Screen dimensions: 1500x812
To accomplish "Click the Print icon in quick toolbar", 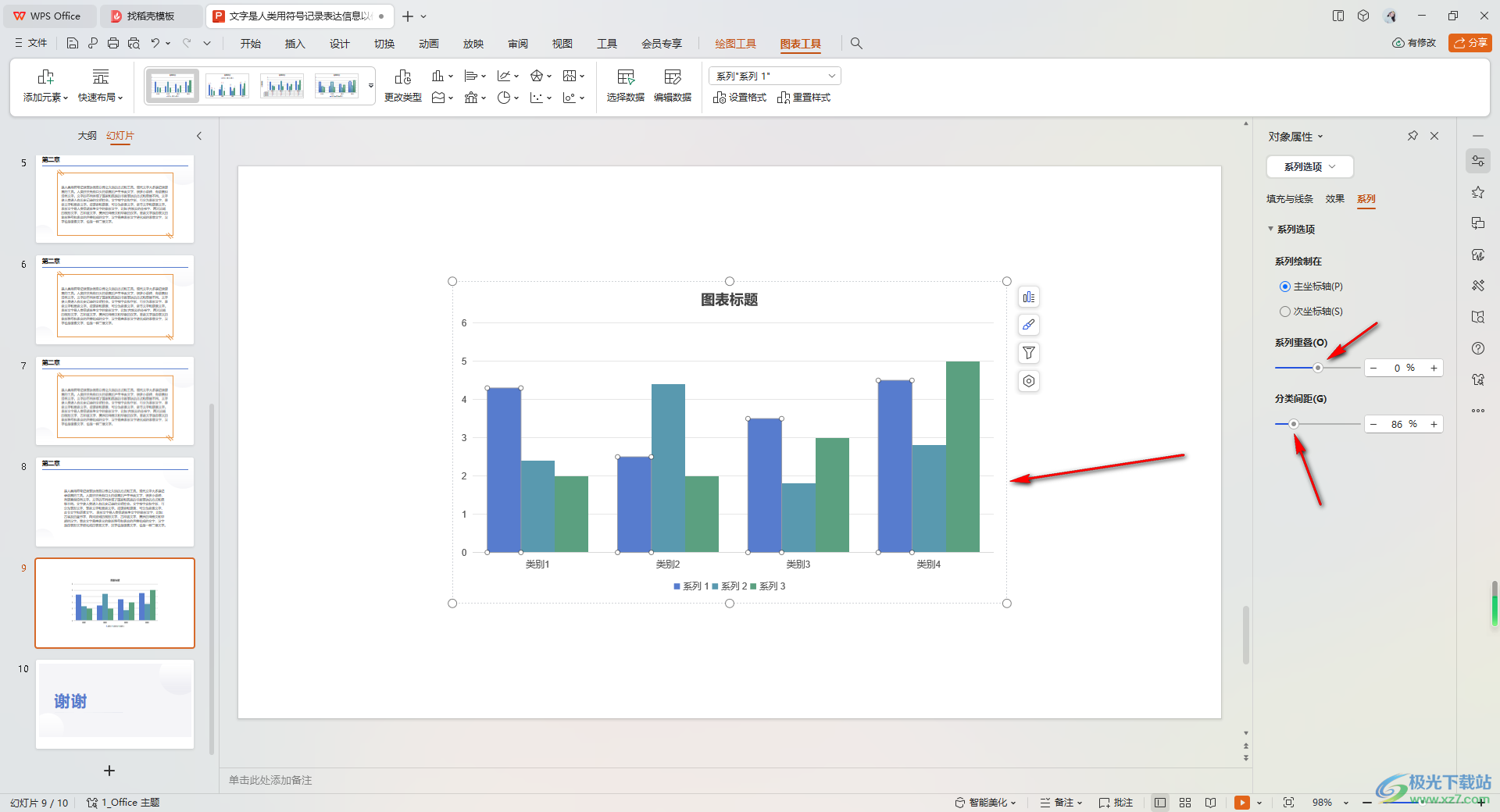I will (113, 44).
